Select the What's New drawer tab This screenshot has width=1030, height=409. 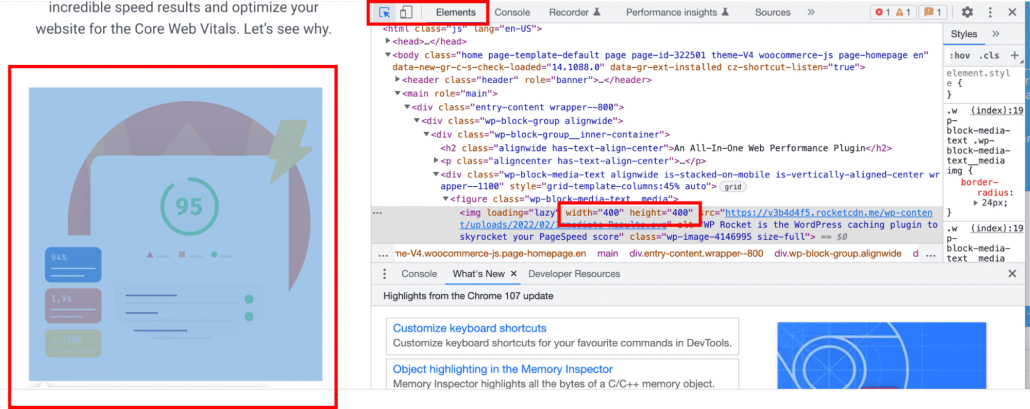pos(478,274)
